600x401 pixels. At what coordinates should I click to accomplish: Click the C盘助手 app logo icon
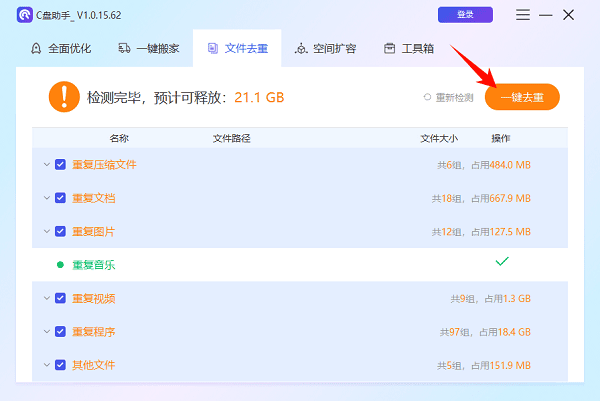click(x=22, y=15)
